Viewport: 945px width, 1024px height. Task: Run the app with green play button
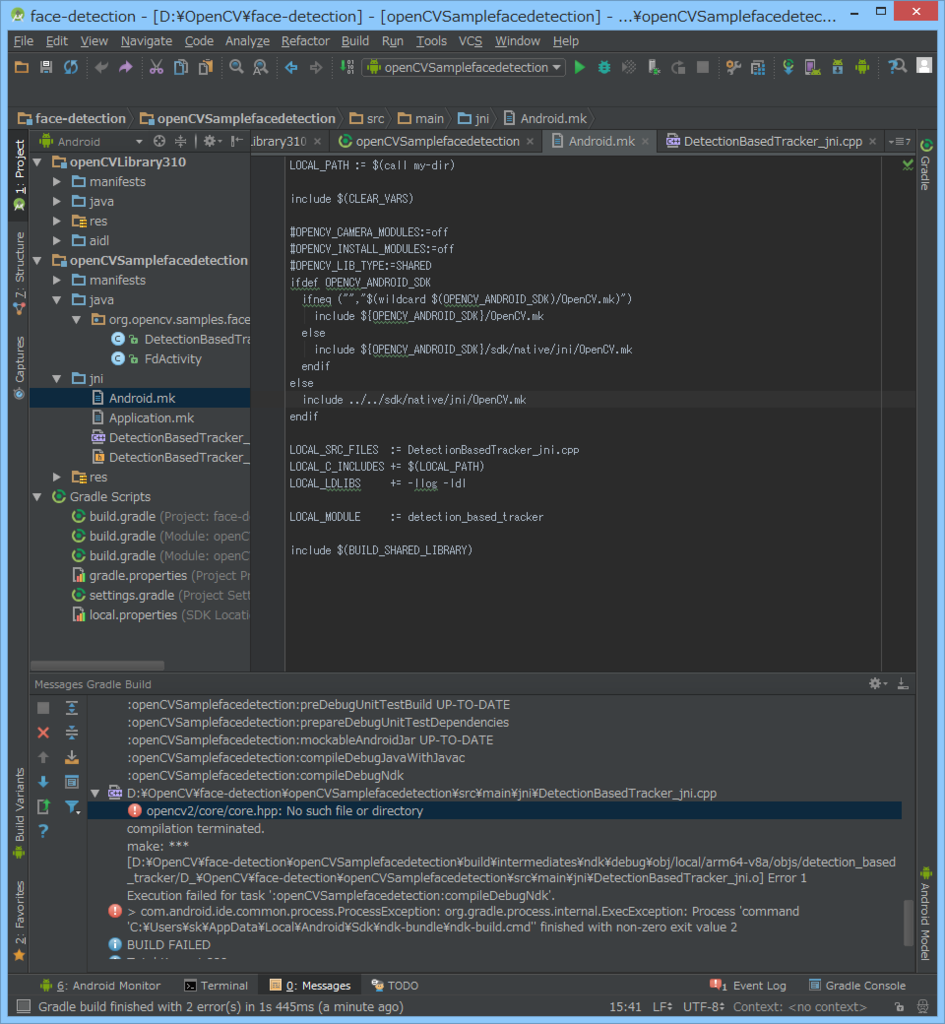point(579,67)
